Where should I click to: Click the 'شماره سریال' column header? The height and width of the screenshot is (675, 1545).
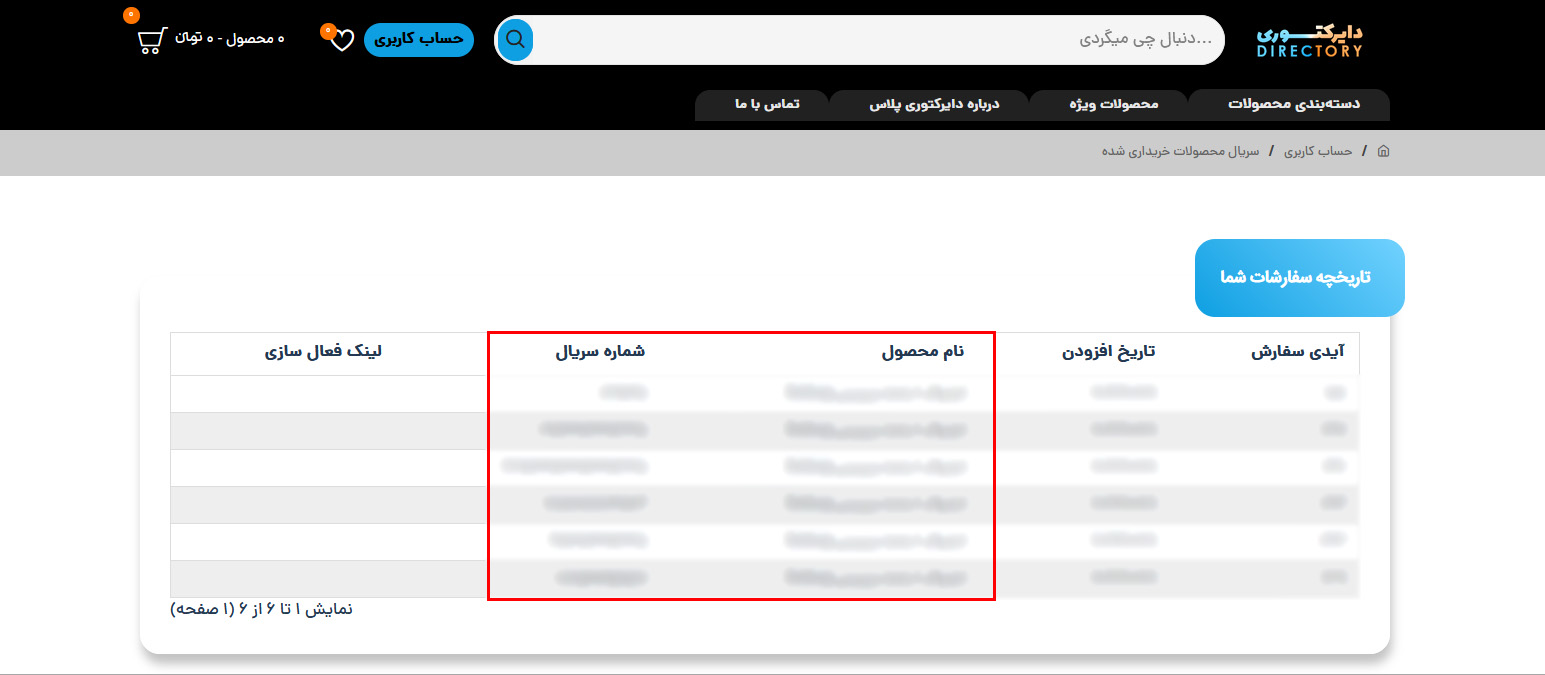click(600, 352)
